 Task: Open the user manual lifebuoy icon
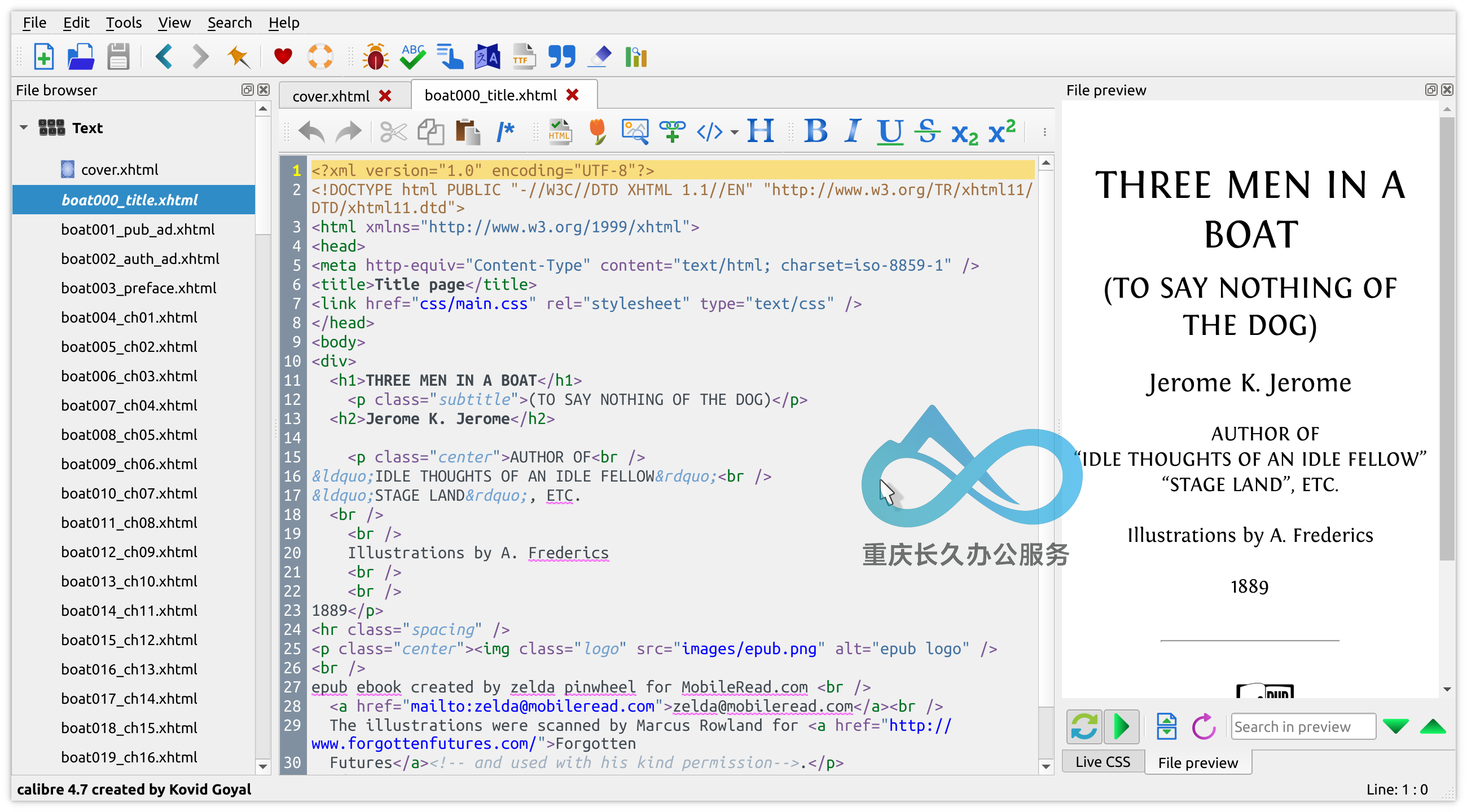[320, 56]
